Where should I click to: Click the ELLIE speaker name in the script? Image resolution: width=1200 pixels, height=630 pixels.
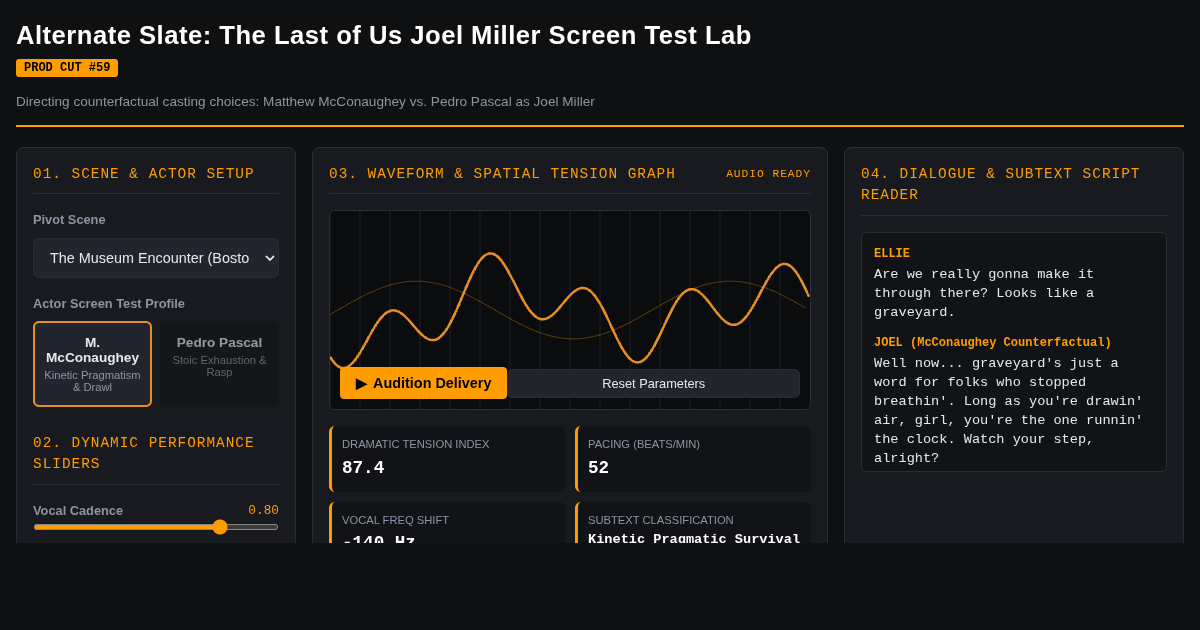click(x=892, y=254)
